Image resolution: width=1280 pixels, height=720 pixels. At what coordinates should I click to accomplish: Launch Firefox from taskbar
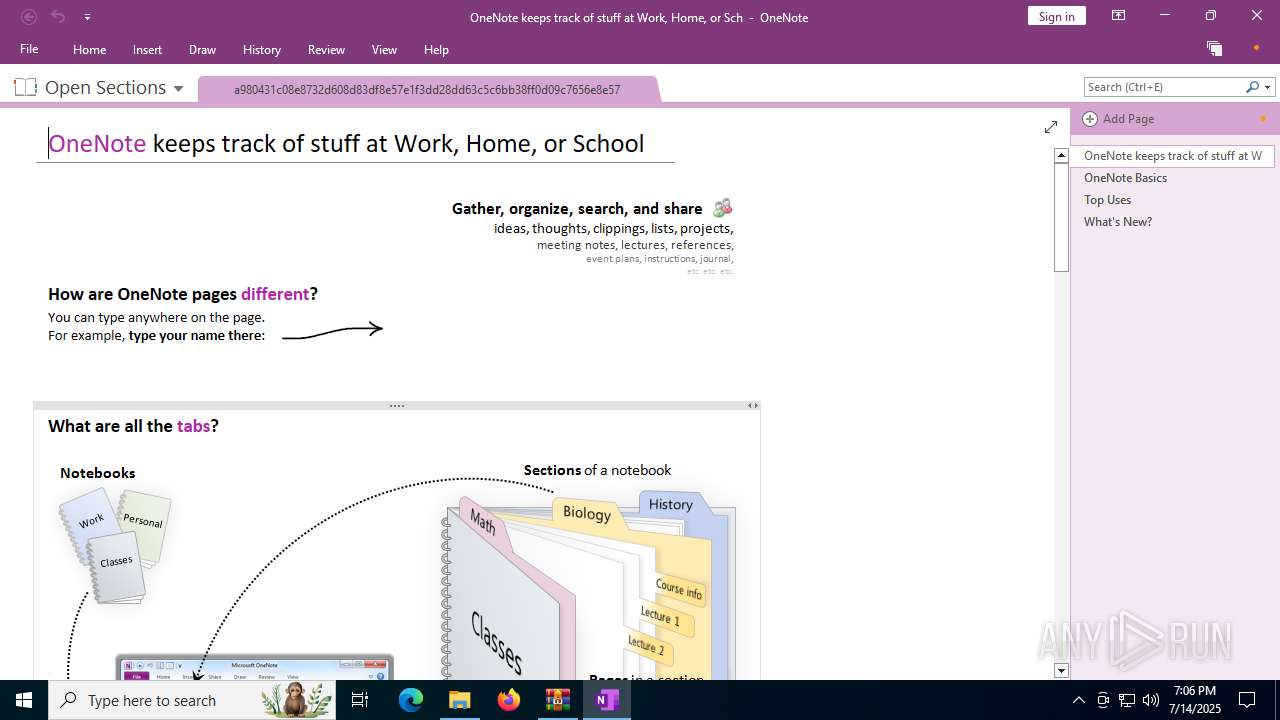(x=509, y=700)
